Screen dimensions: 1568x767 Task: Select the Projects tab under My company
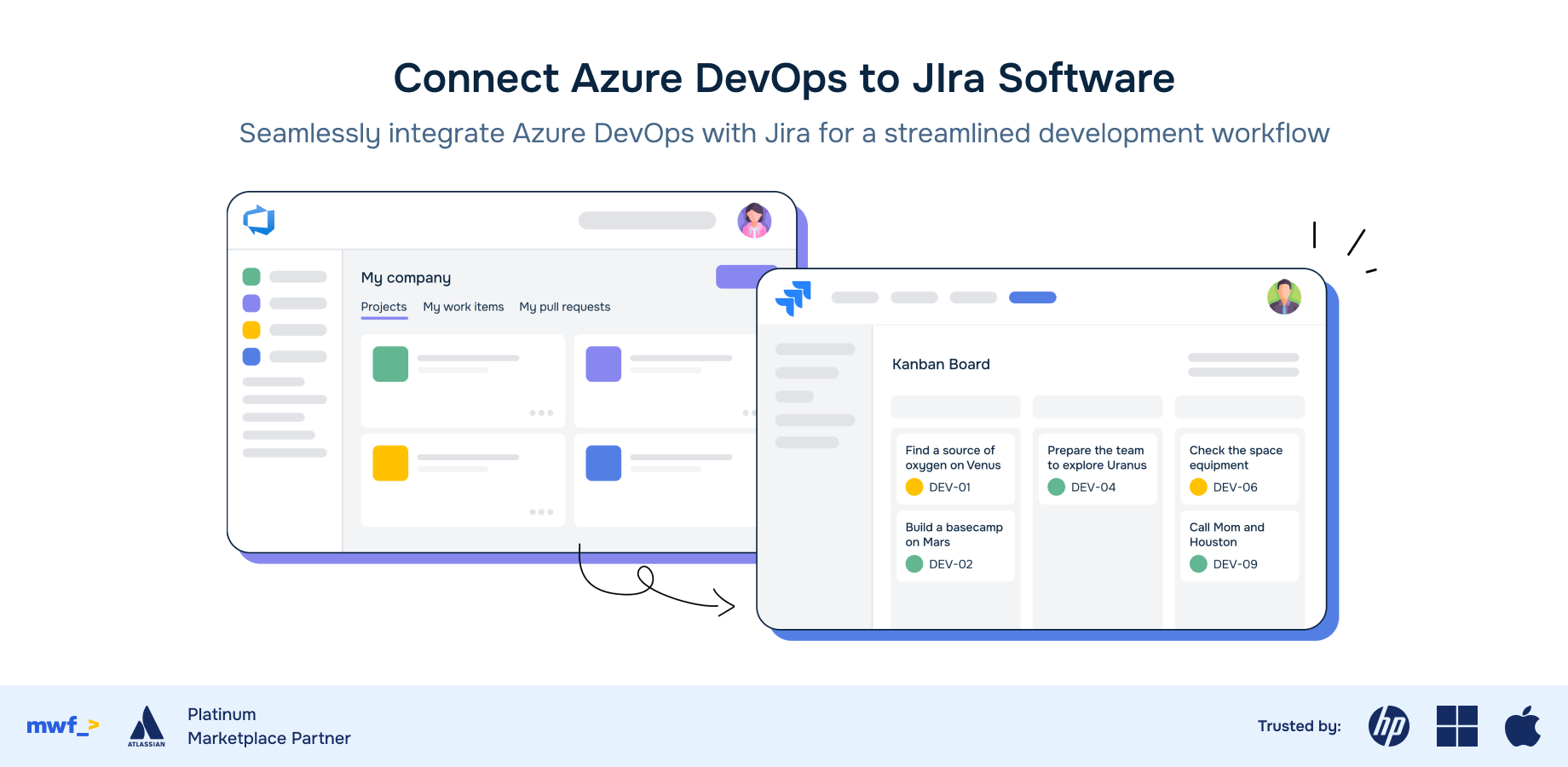383,307
